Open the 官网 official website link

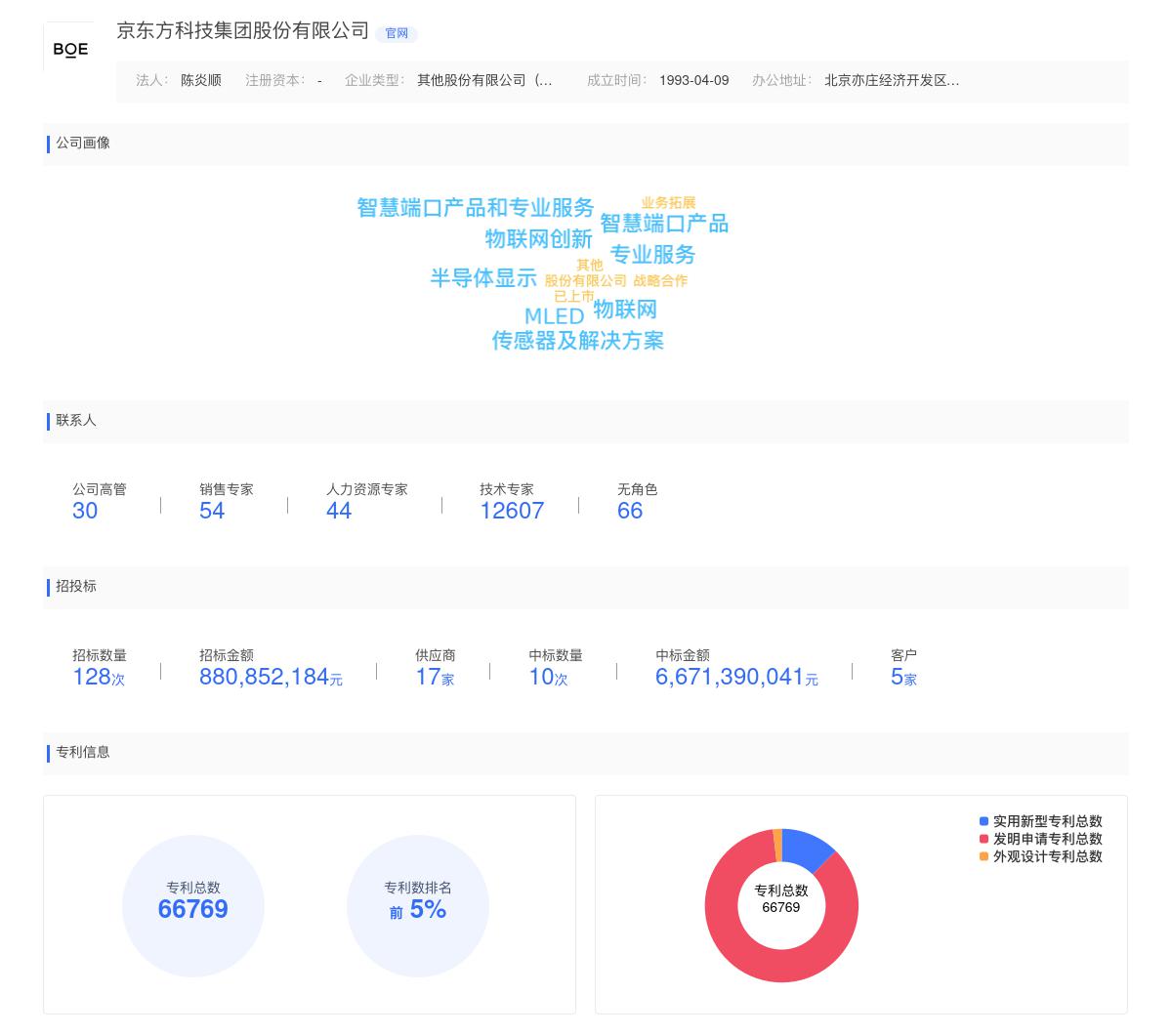pos(397,34)
